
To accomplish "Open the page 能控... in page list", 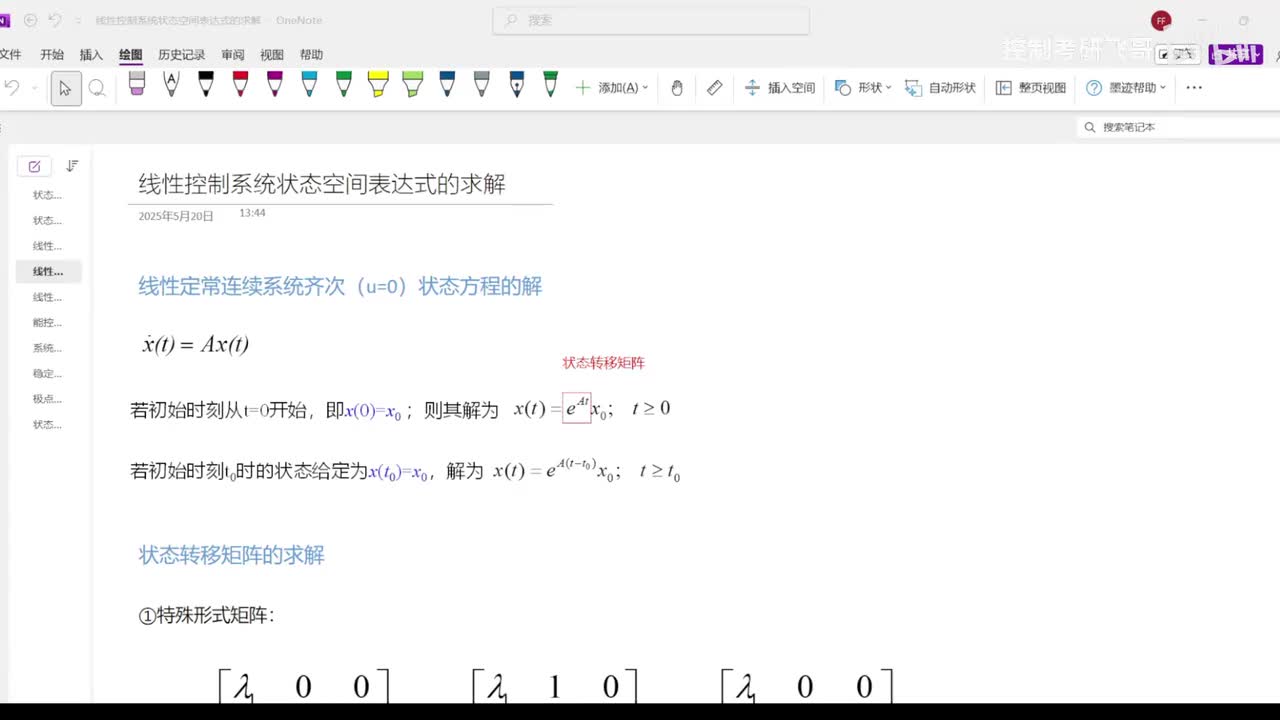I will coord(48,323).
